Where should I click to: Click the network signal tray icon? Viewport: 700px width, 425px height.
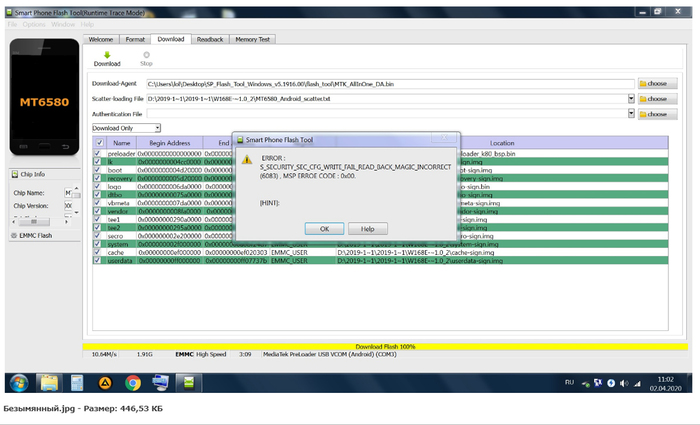click(637, 383)
